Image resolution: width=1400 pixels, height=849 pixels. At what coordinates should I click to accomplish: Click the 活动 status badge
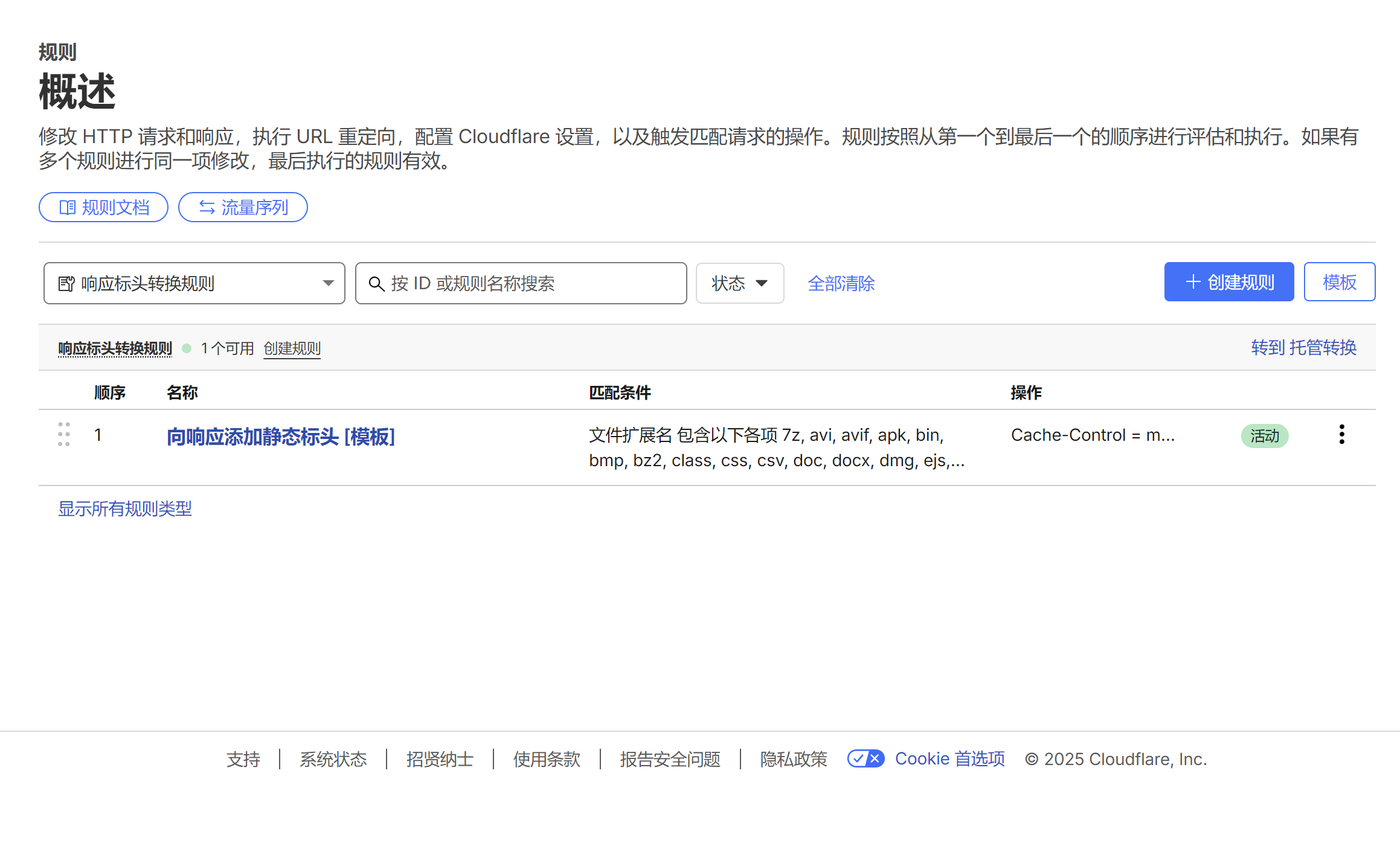click(x=1264, y=436)
